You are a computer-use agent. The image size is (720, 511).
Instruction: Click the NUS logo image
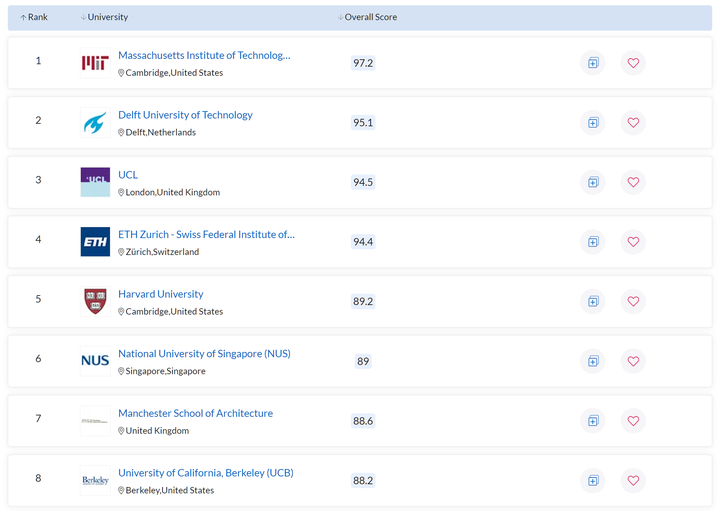click(95, 361)
